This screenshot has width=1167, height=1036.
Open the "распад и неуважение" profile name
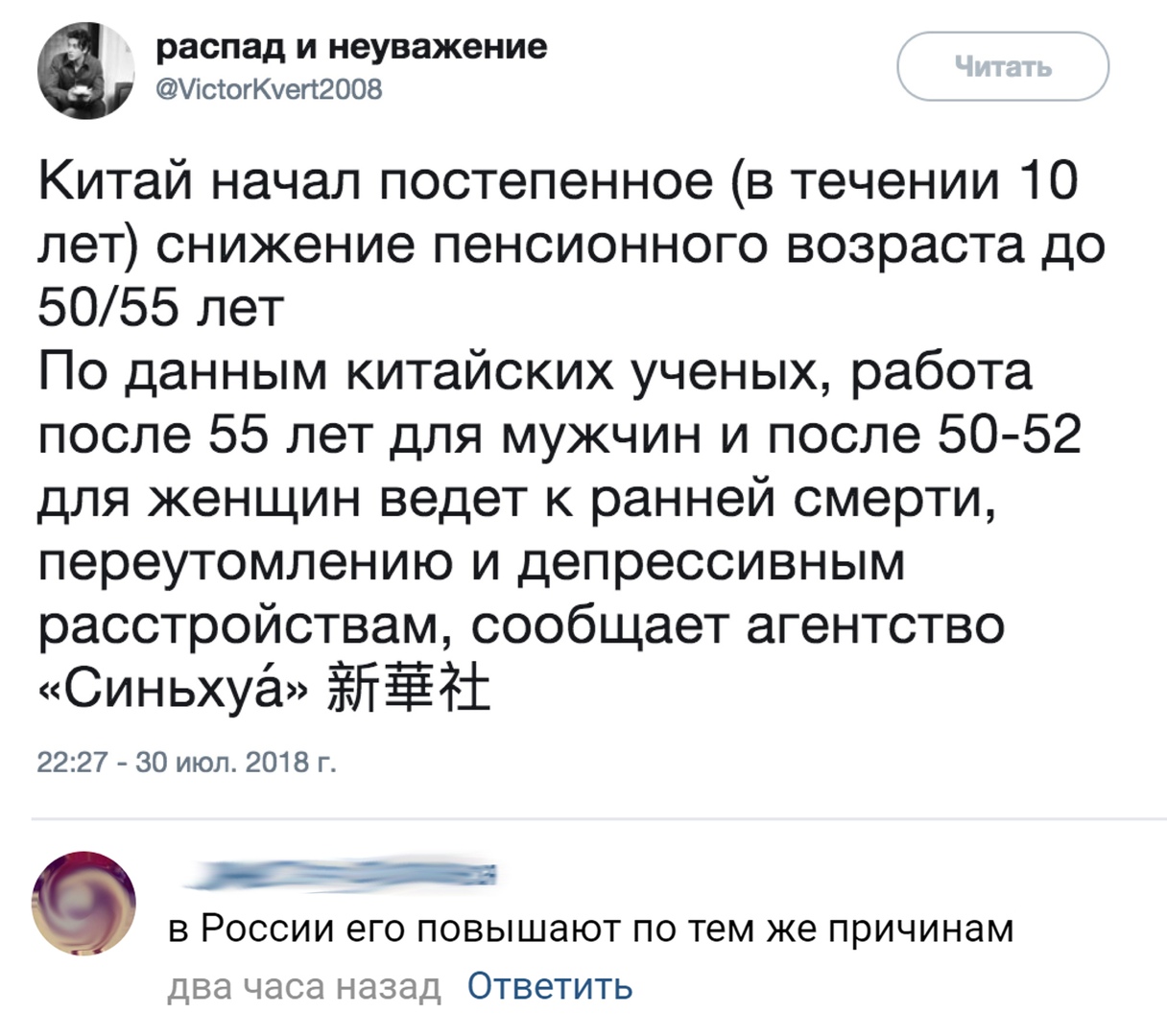coord(351,47)
